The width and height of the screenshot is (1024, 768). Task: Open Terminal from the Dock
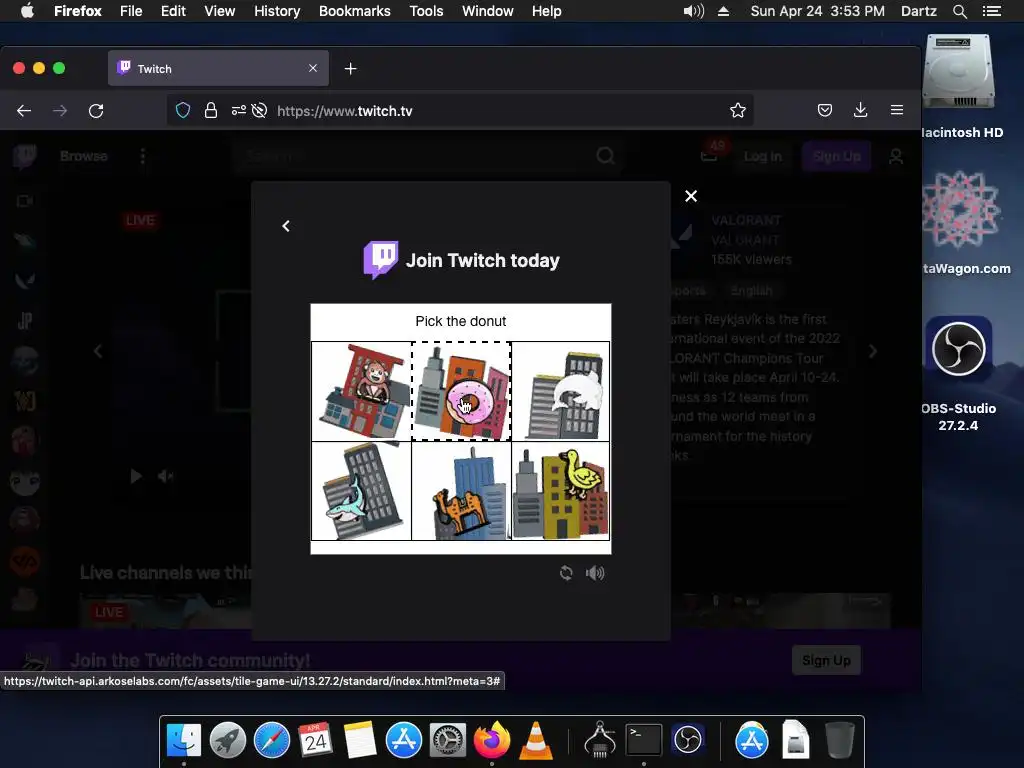point(644,740)
